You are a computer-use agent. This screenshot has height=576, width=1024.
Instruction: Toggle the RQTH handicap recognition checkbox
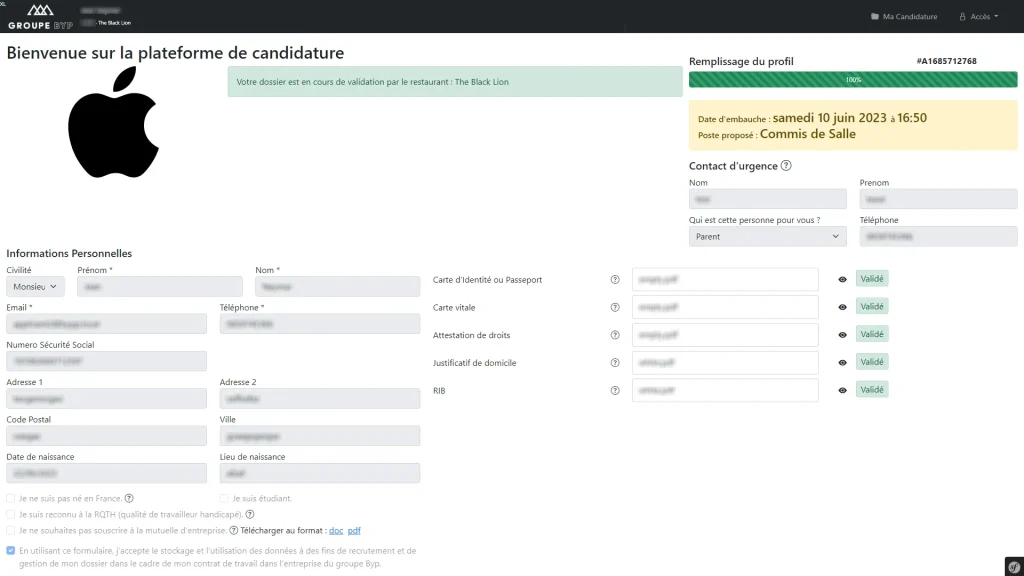[10, 515]
